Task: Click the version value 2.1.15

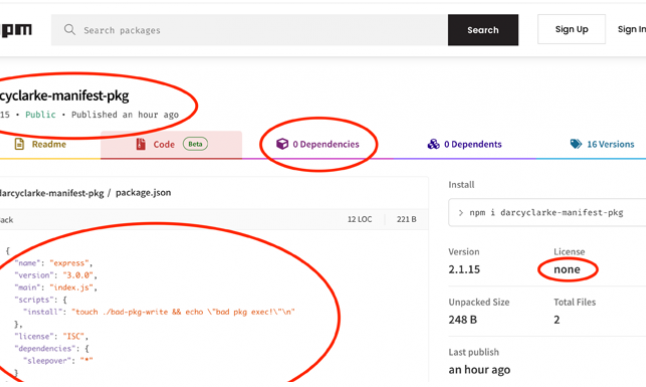Action: click(x=464, y=270)
